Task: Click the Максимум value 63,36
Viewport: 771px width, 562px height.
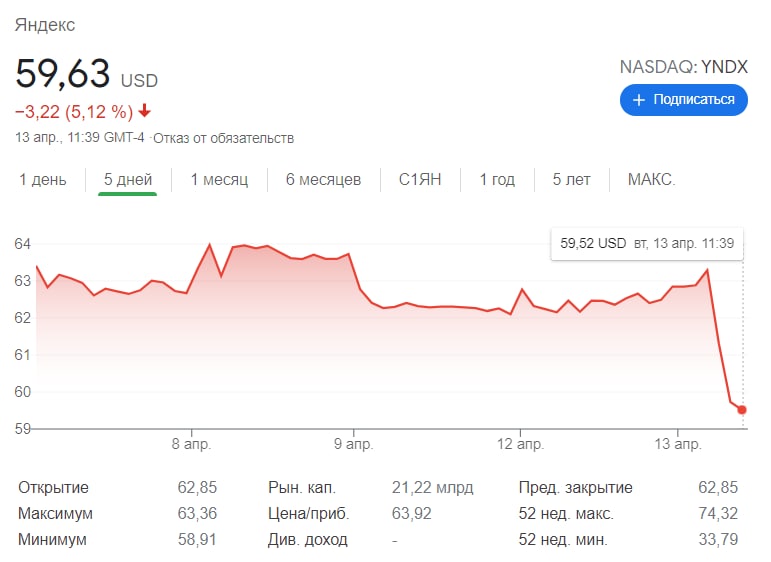Action: point(197,513)
